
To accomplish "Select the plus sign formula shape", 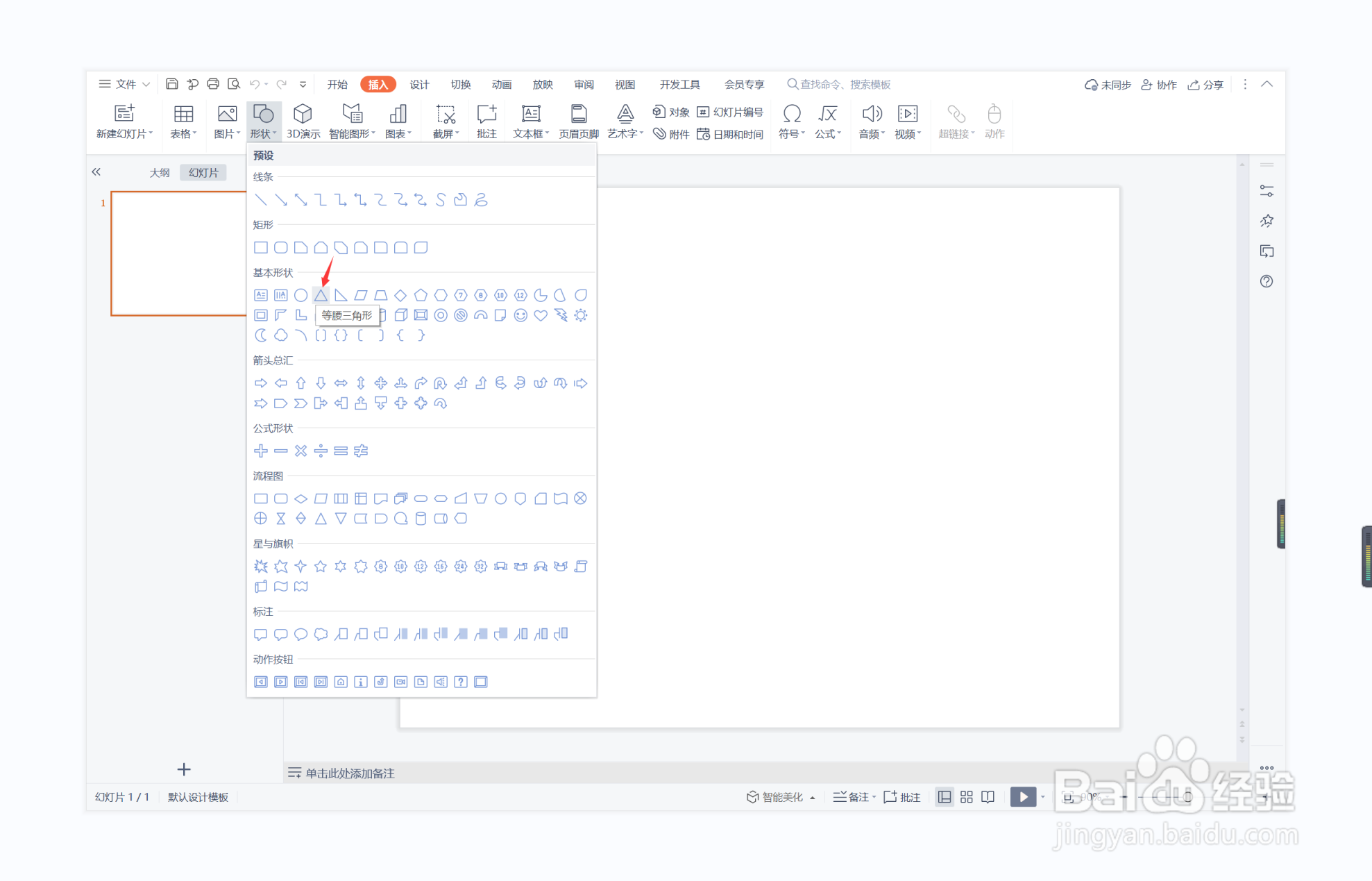I will (261, 451).
